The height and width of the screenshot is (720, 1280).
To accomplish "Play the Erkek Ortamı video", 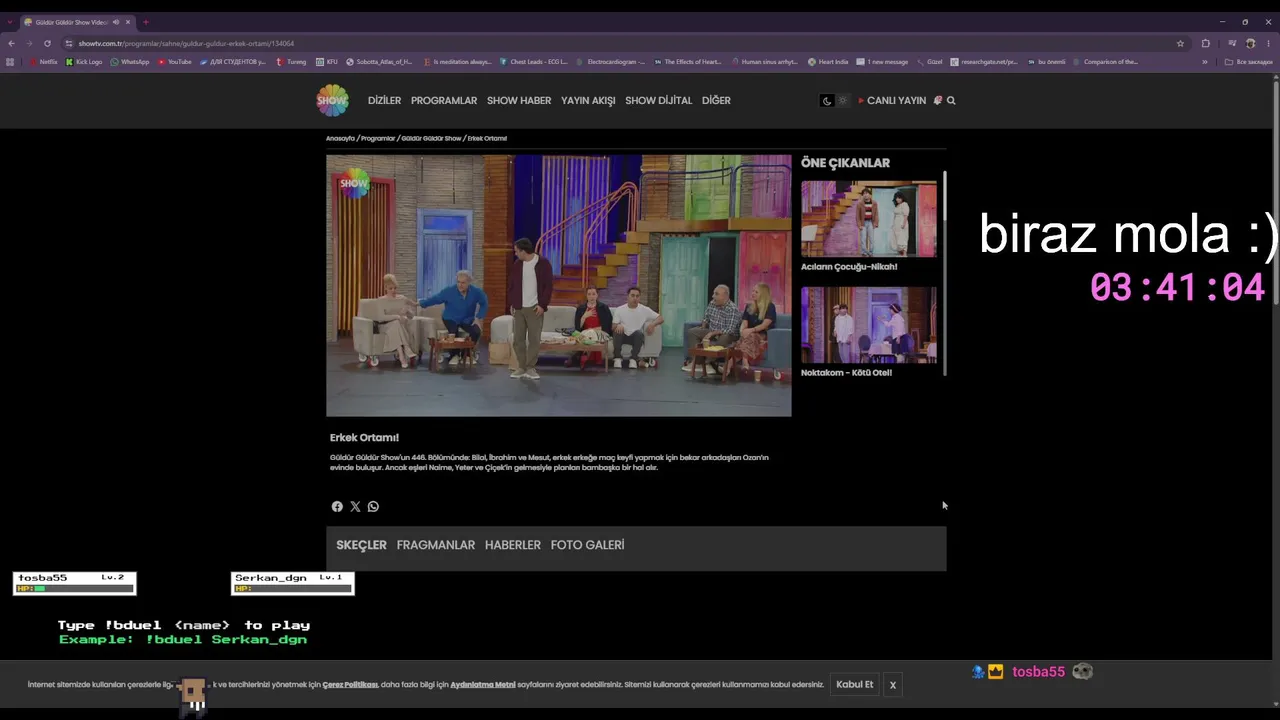I will (558, 285).
